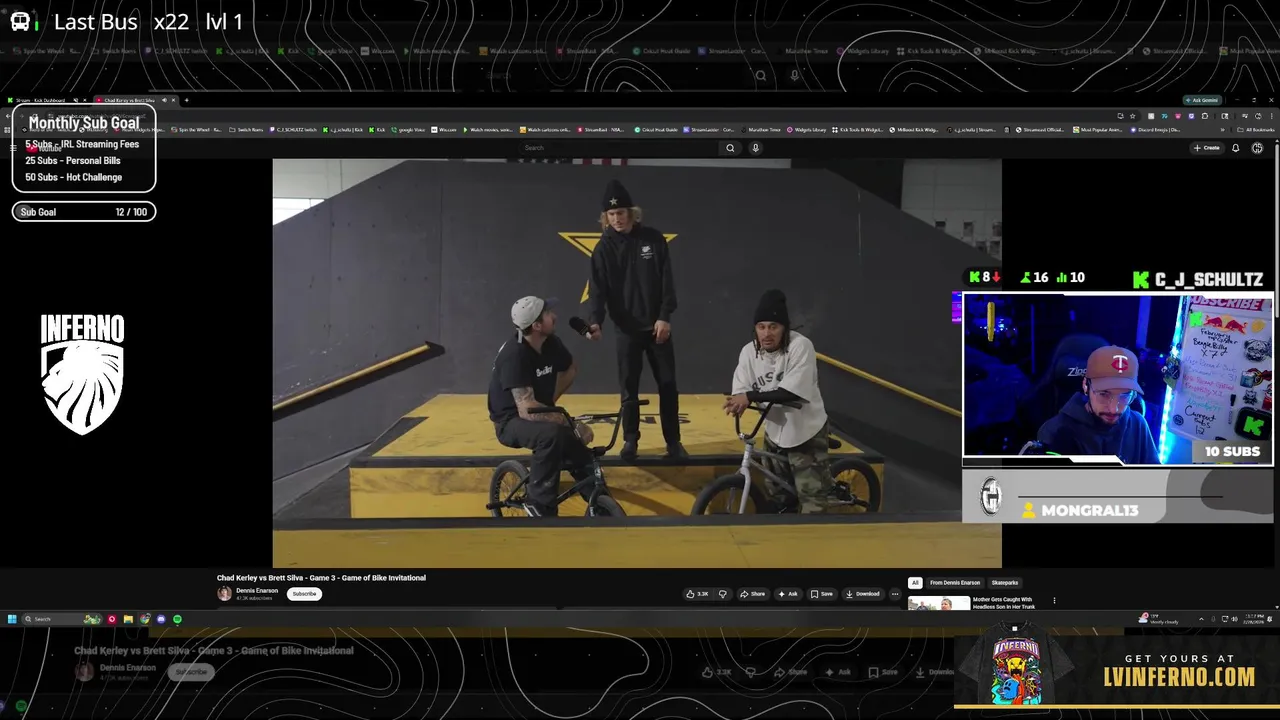Open a new browser tab

pos(186,100)
